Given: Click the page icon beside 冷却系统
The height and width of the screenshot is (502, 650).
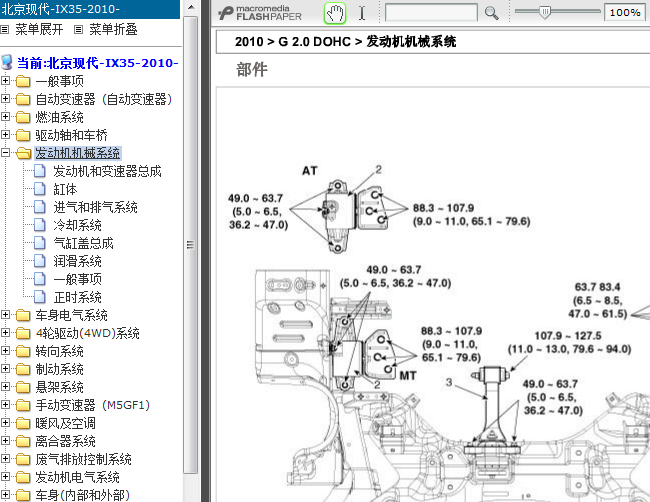Looking at the screenshot, I should tap(39, 225).
